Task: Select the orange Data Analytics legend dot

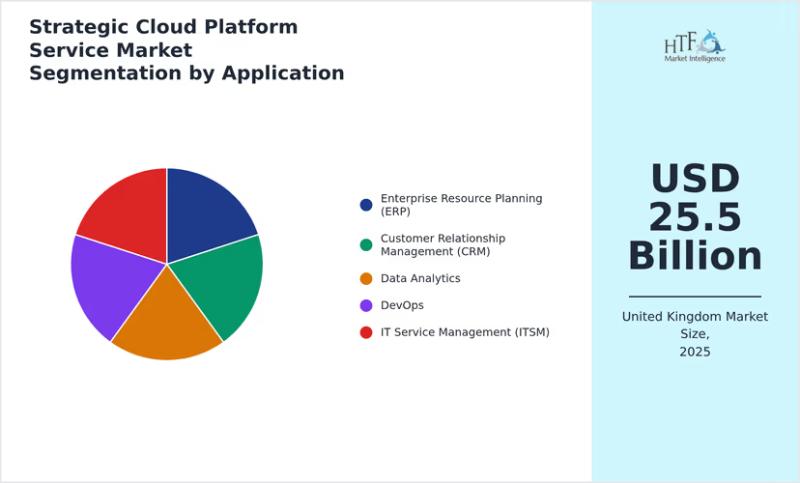Action: (366, 278)
